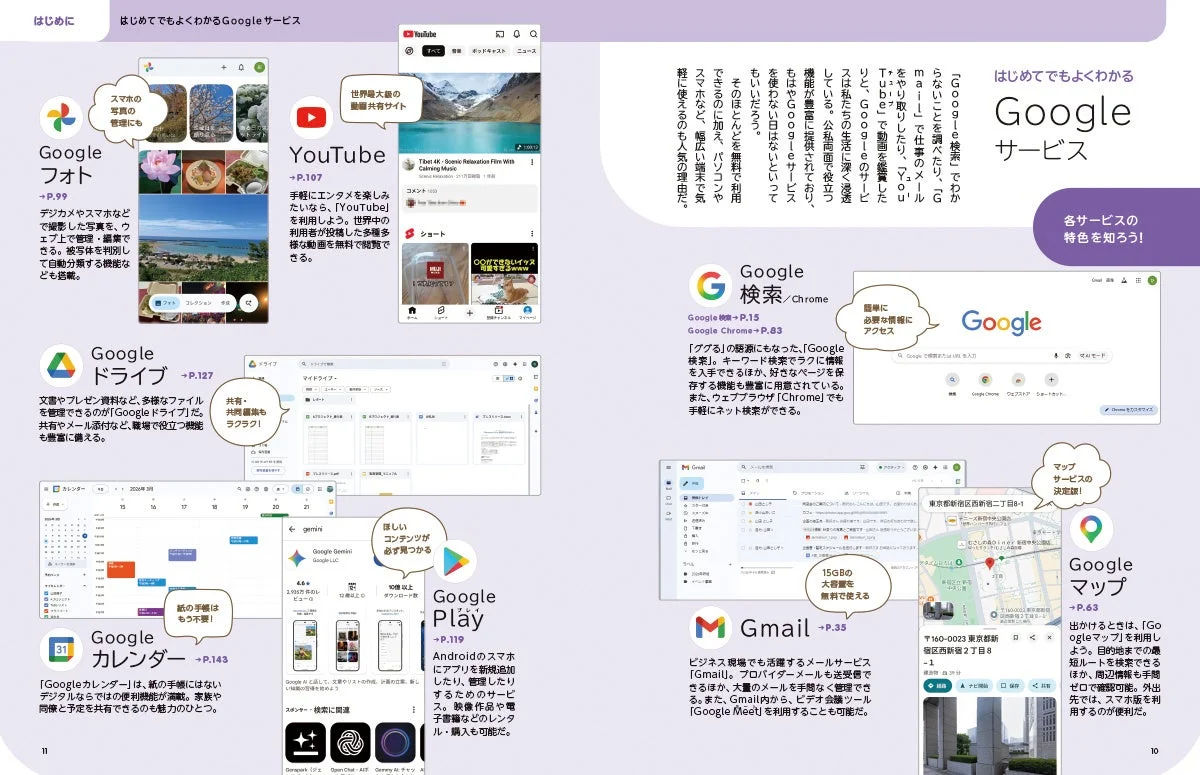Screen dimensions: 1200x775
Task: Click the Gmail 作成 compose button
Action: point(691,484)
